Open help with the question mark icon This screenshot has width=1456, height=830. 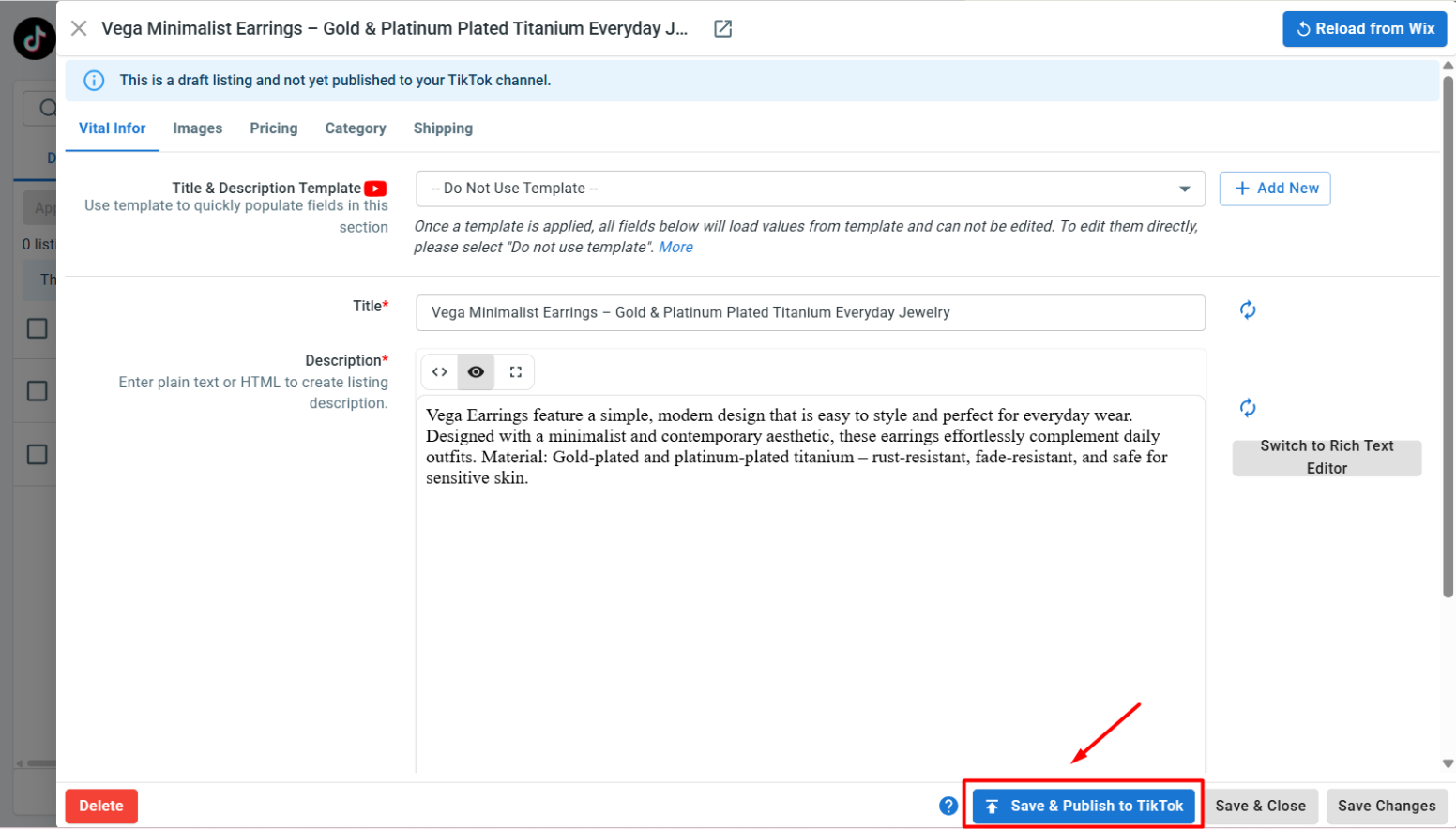[948, 806]
